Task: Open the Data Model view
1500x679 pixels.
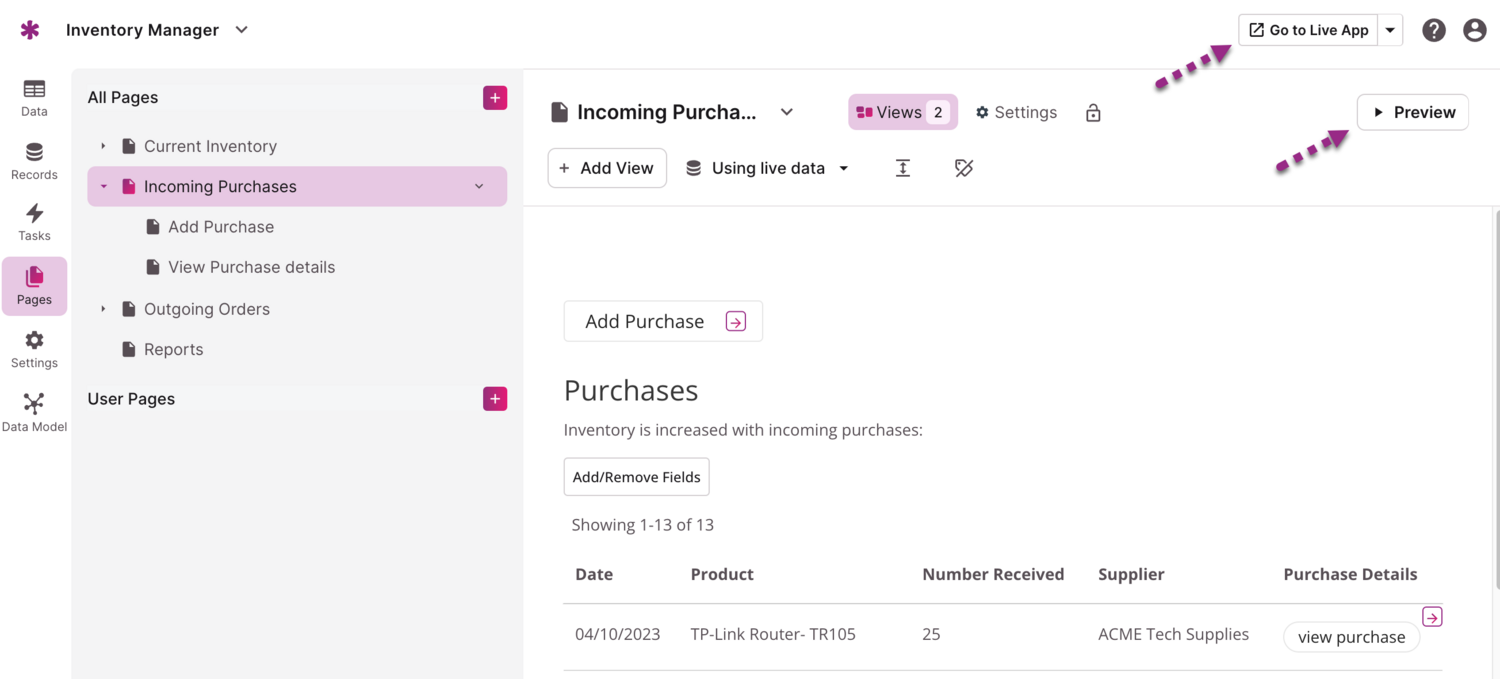Action: (34, 412)
